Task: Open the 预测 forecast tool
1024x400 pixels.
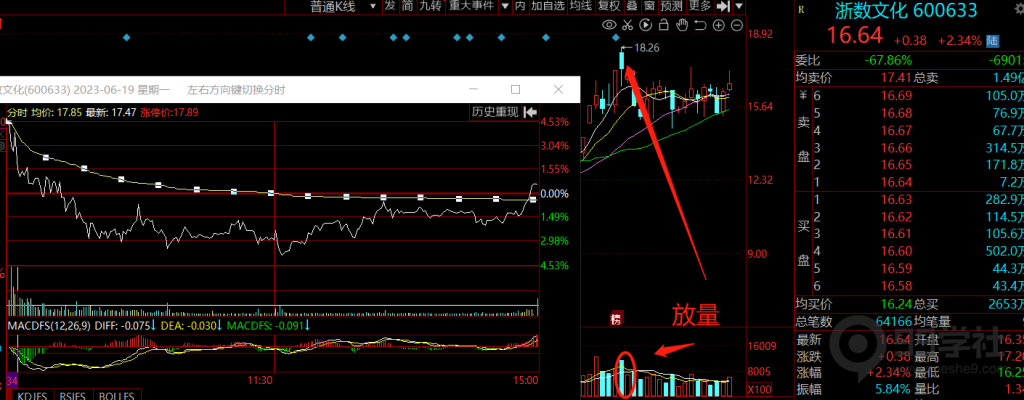Action: pos(671,6)
